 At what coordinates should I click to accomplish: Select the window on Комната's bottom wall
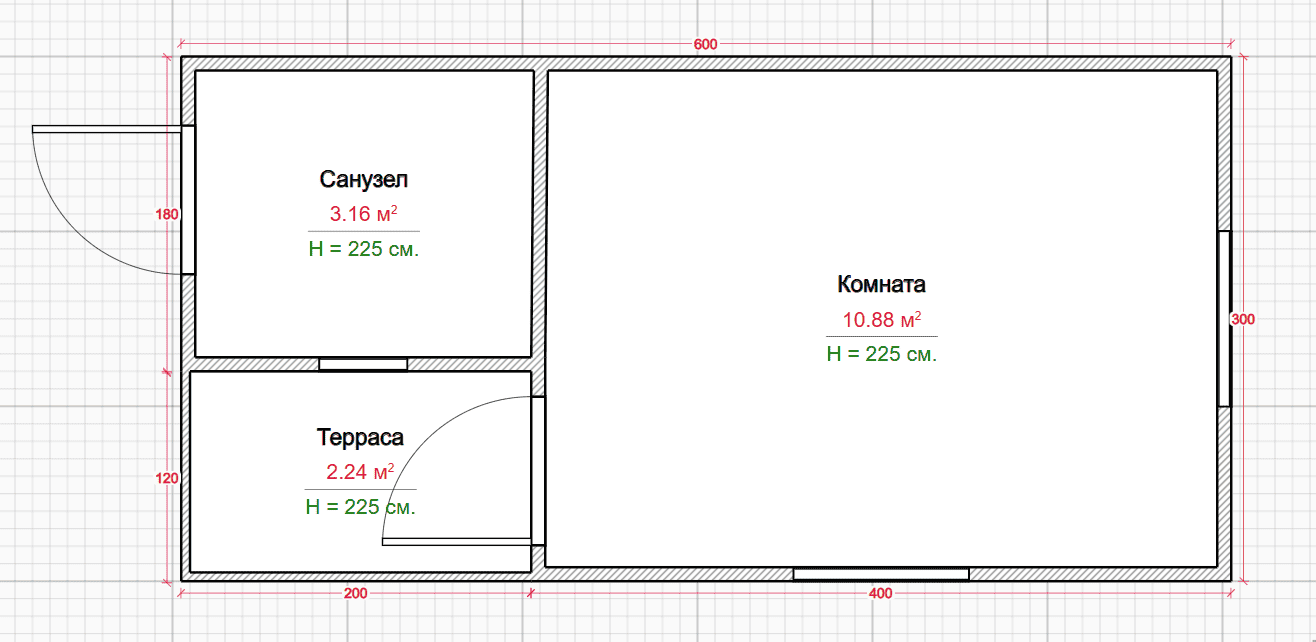pyautogui.click(x=881, y=574)
